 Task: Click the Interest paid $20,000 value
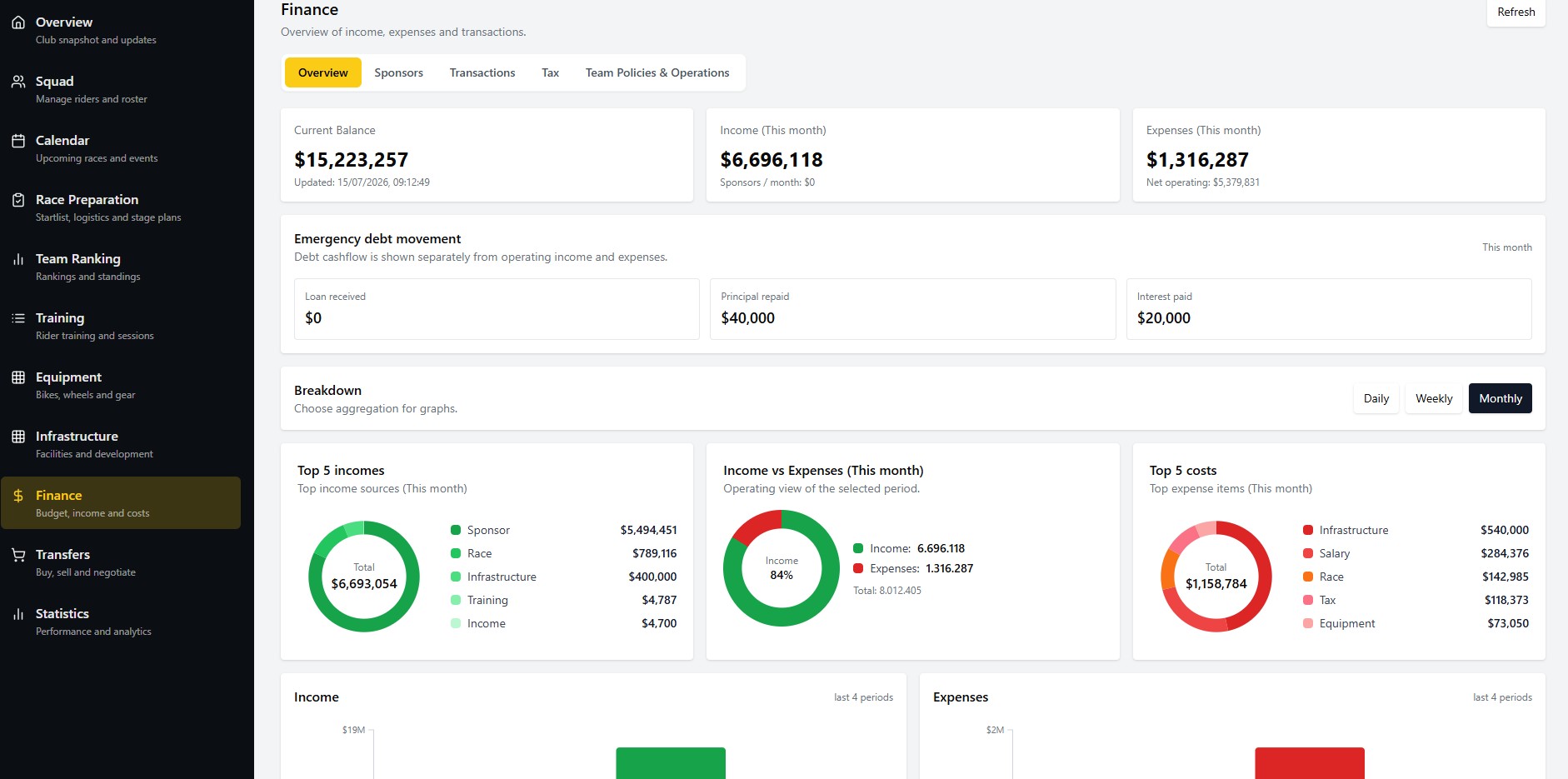point(1164,318)
